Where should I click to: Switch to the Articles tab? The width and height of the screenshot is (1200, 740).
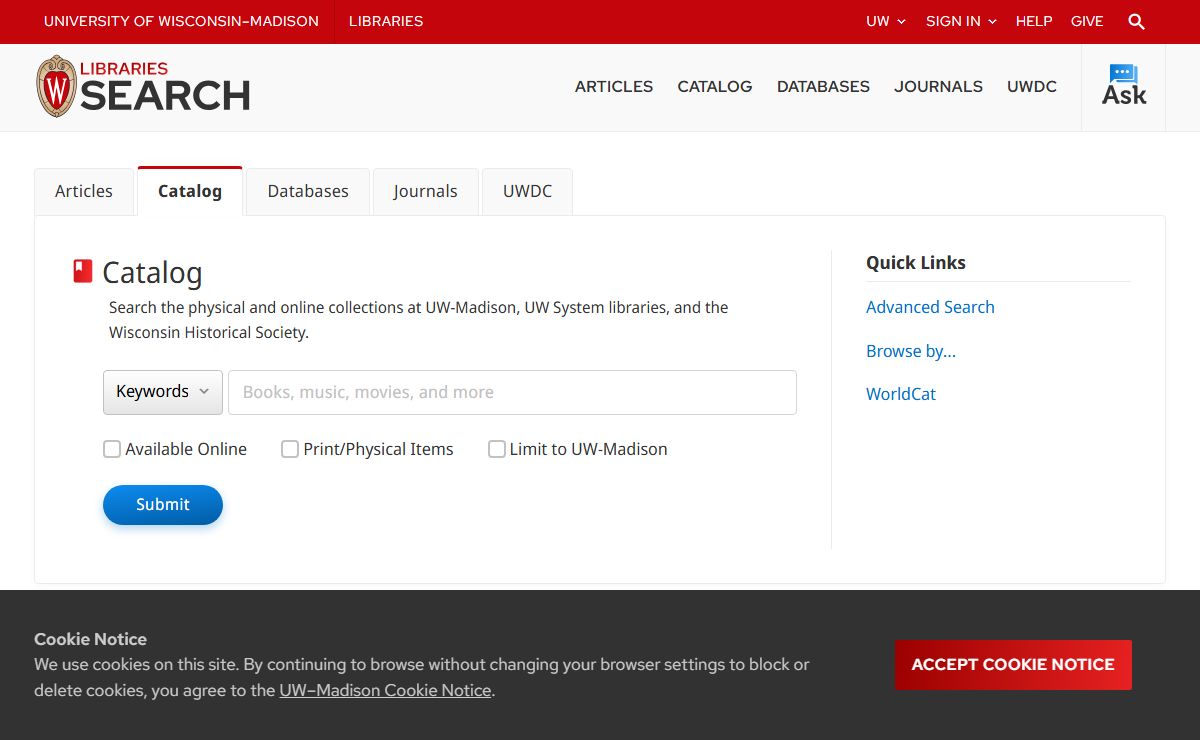pos(84,191)
